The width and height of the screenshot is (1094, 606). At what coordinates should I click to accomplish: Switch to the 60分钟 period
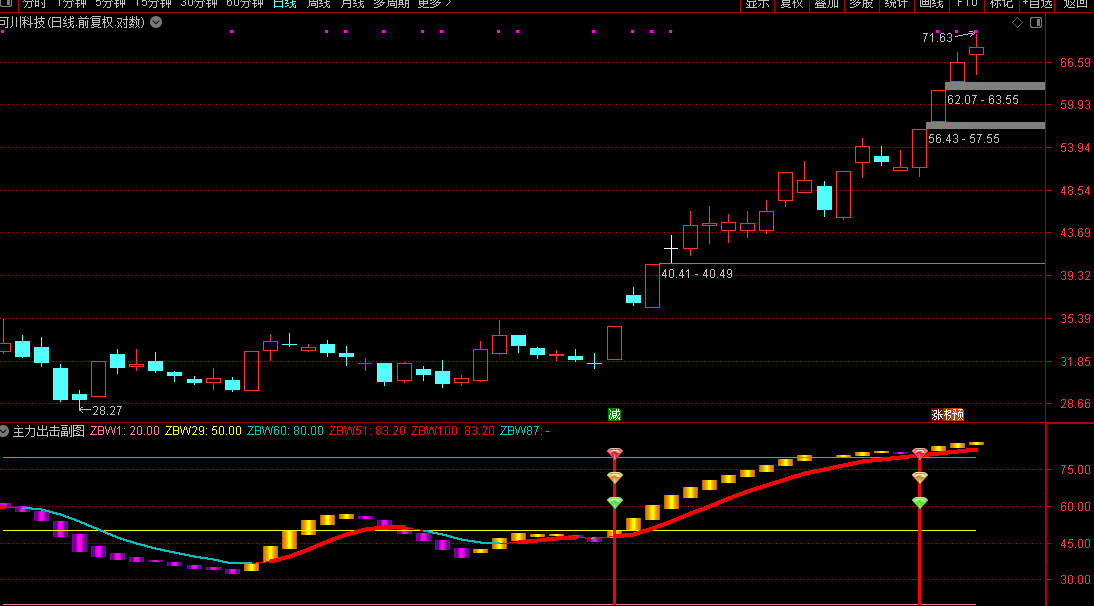click(x=245, y=3)
